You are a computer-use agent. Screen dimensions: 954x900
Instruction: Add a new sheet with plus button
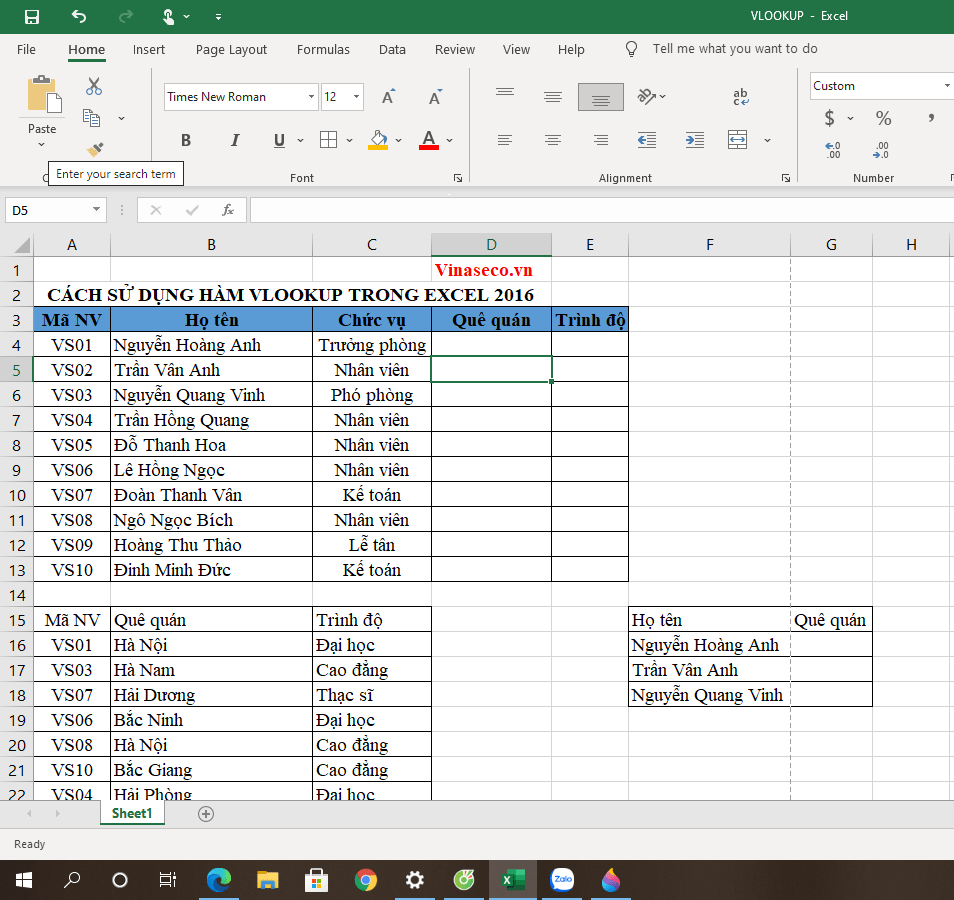[x=206, y=814]
